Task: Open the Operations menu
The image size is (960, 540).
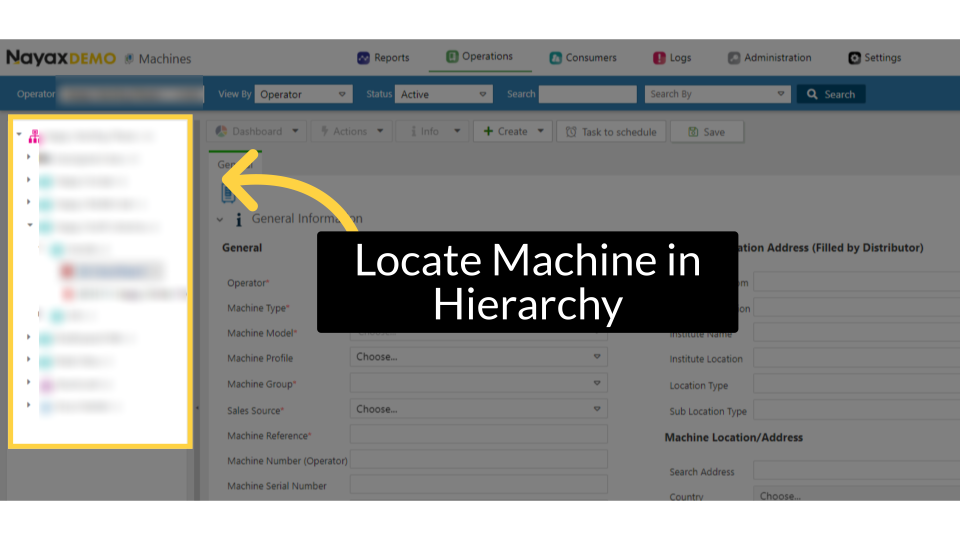Action: [479, 56]
